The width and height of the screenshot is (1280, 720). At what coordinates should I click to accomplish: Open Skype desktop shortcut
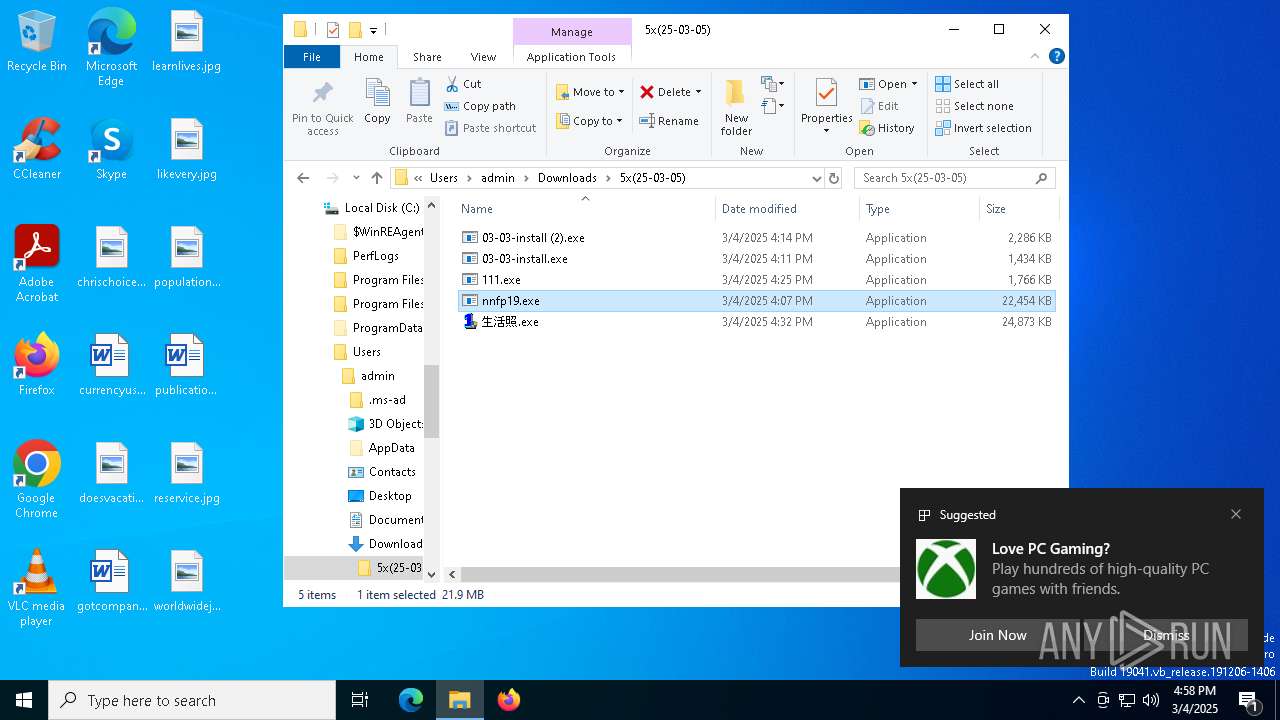point(111,149)
